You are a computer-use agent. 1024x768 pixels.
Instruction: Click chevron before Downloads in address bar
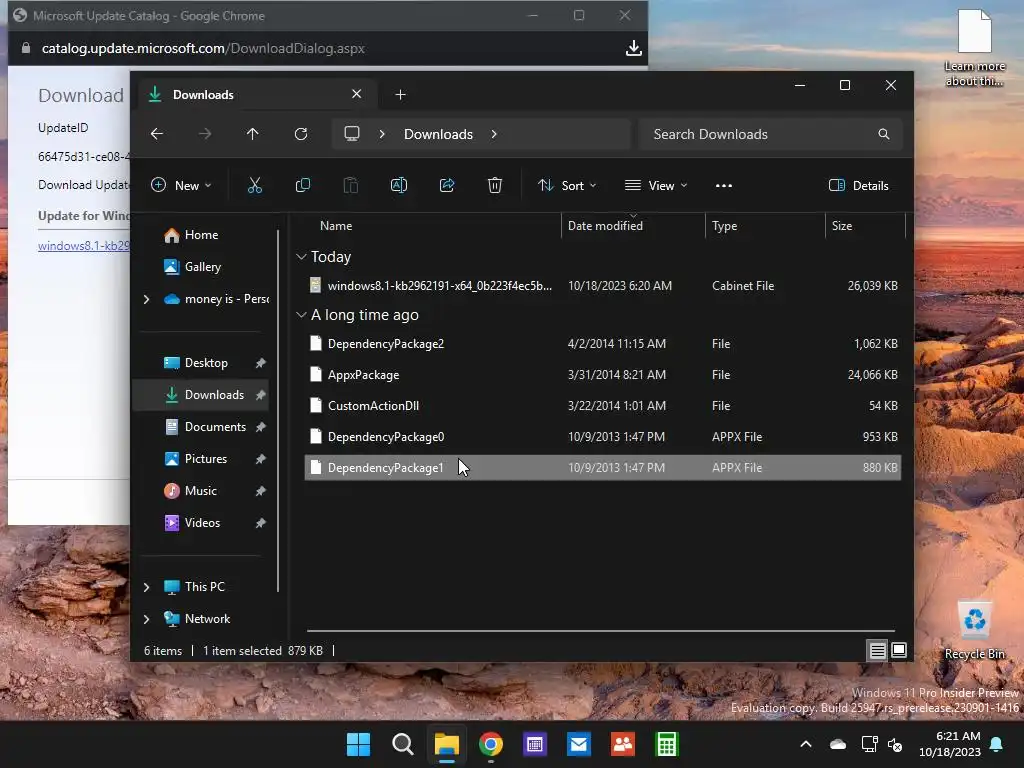click(382, 134)
